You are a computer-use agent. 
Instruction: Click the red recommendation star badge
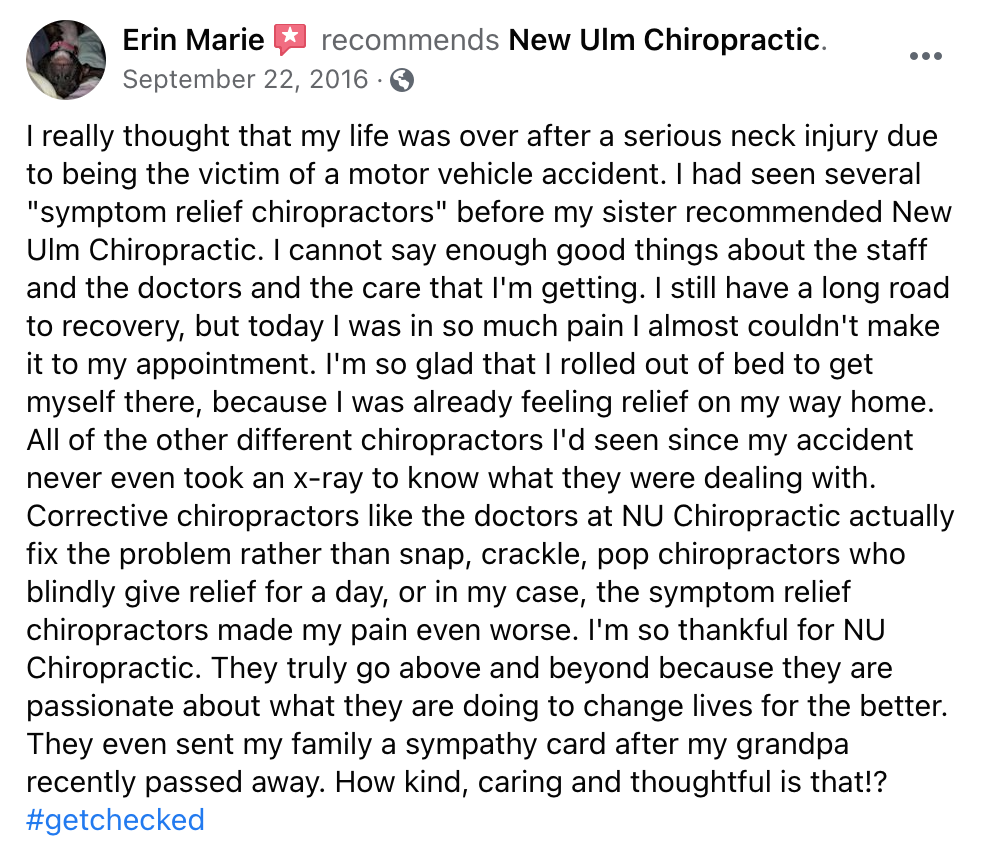(290, 40)
